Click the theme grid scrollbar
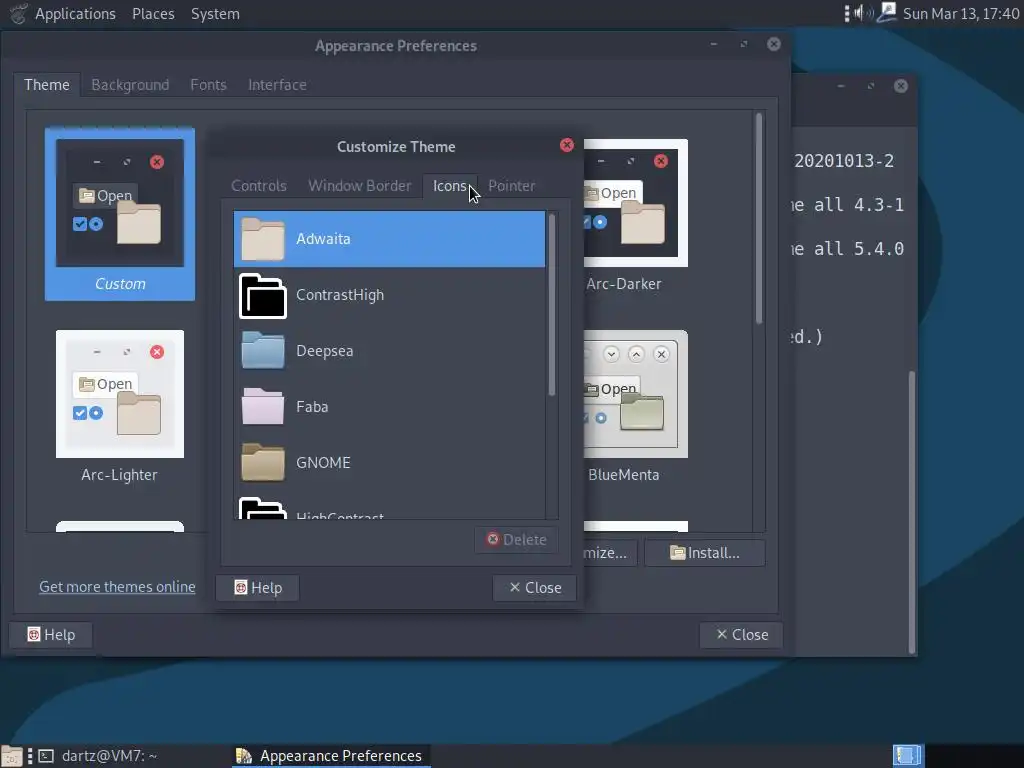Image resolution: width=1024 pixels, height=768 pixels. pyautogui.click(x=759, y=219)
